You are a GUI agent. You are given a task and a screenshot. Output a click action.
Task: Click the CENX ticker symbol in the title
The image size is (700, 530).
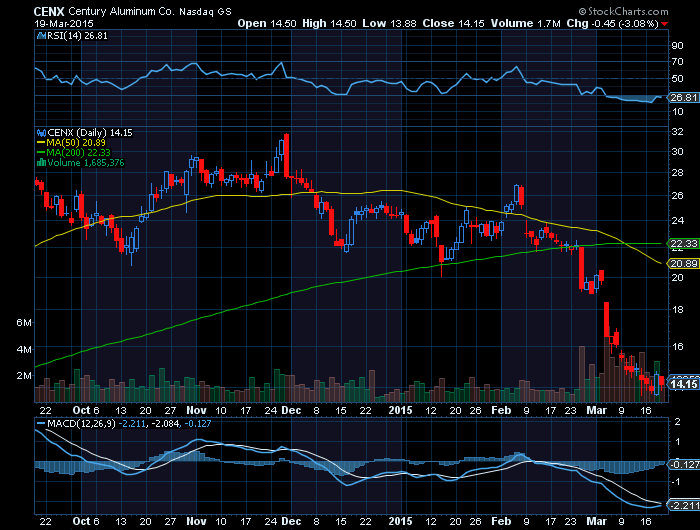(50, 11)
